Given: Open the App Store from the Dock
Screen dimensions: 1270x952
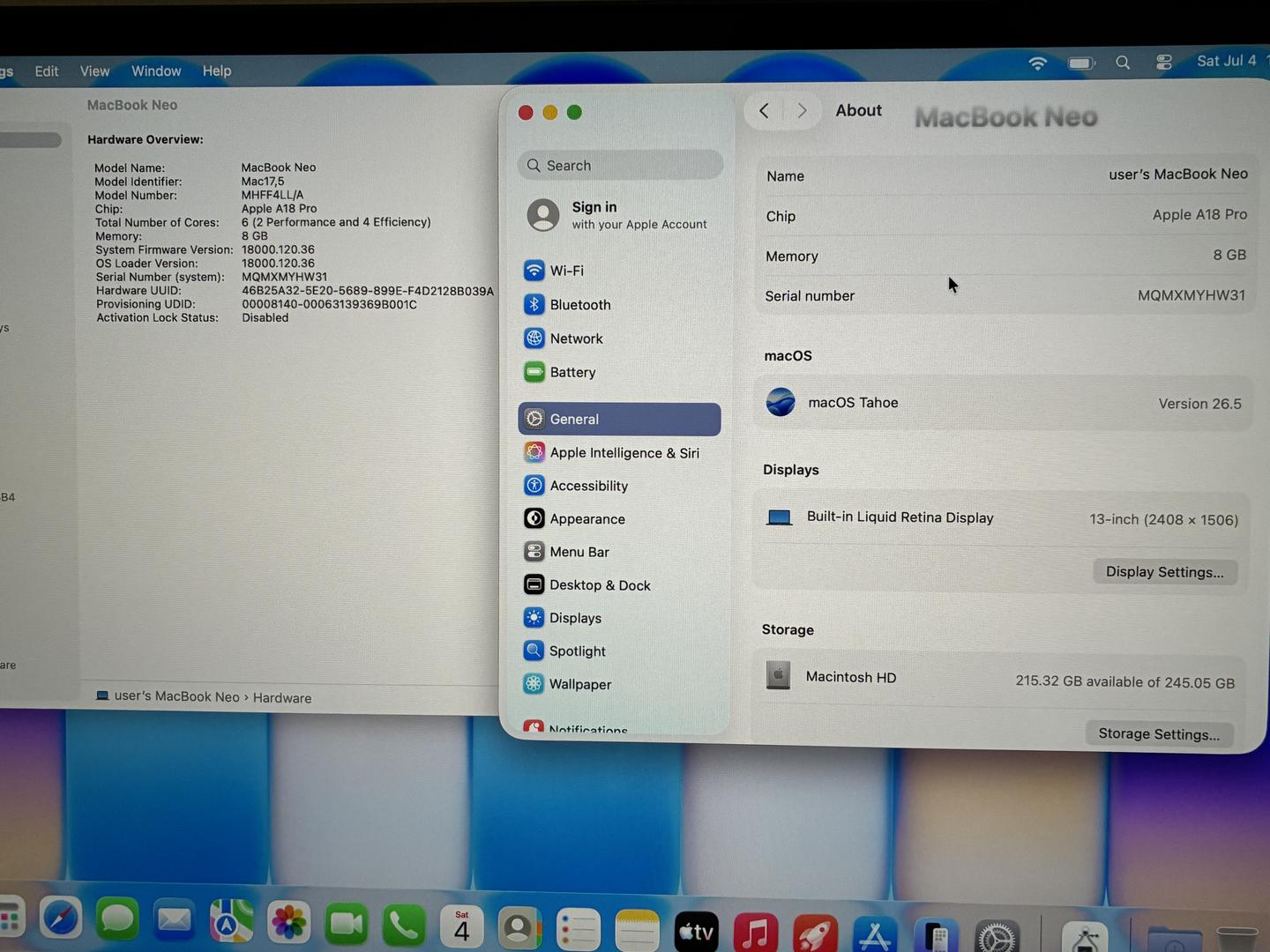Looking at the screenshot, I should click(875, 935).
